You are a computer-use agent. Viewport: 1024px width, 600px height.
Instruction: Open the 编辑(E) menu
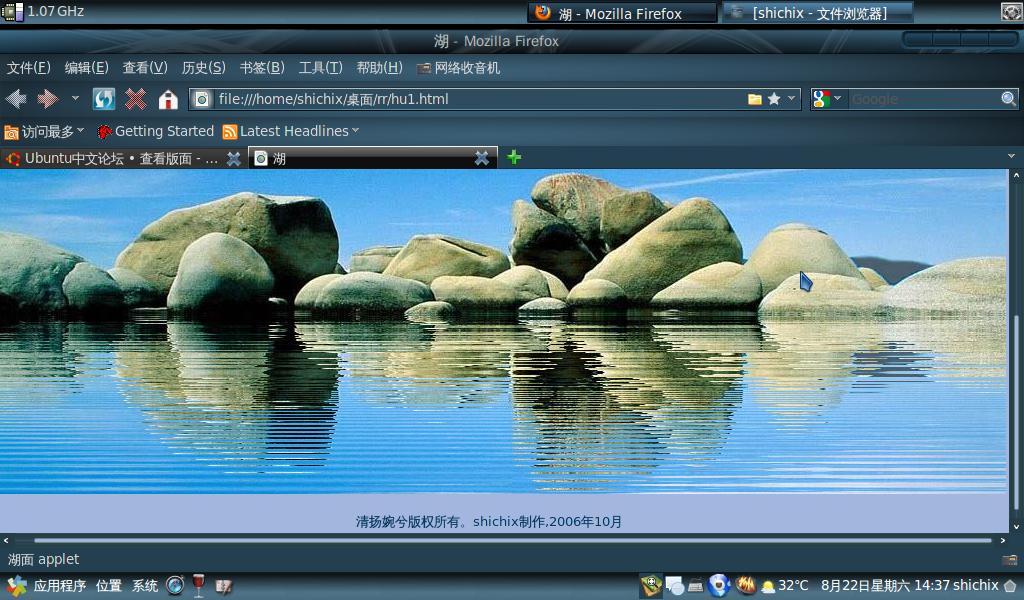pyautogui.click(x=86, y=68)
